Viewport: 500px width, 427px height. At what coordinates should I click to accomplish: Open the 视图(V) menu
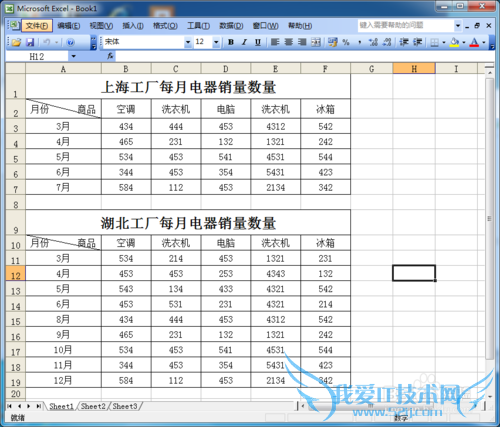coord(101,25)
